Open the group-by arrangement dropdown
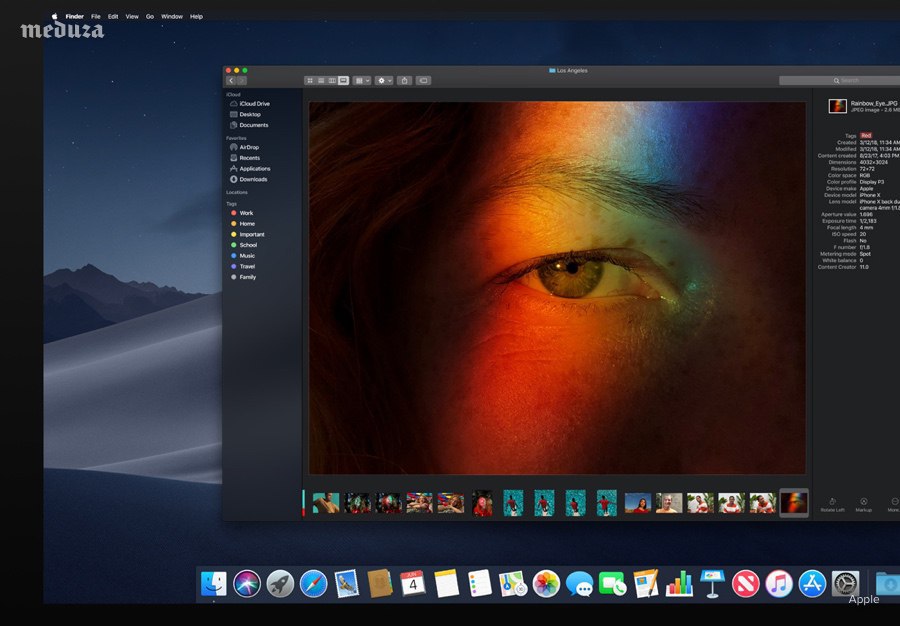Screen dimensions: 900x626 point(362,81)
